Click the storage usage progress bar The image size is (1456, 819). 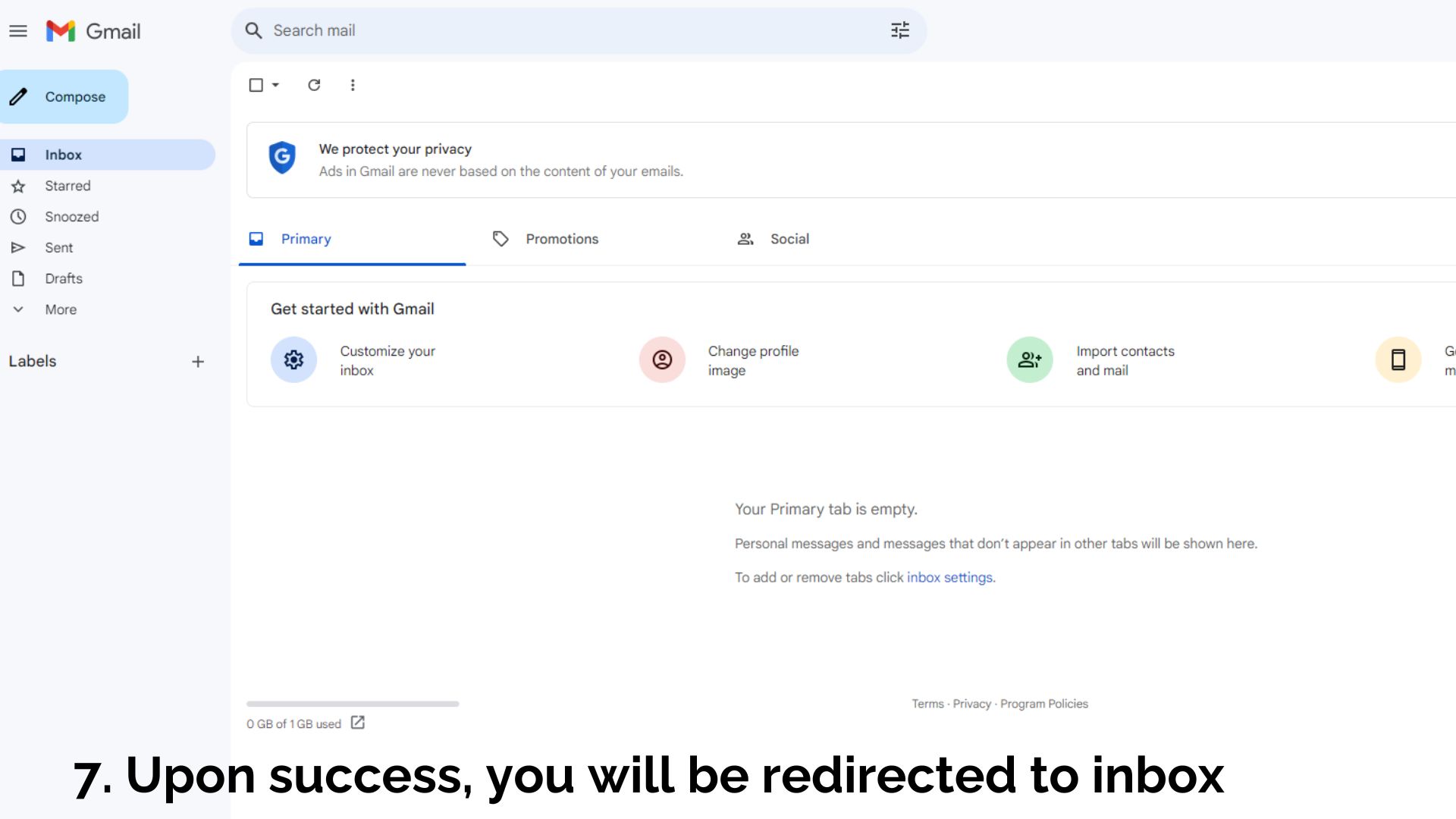[x=353, y=704]
